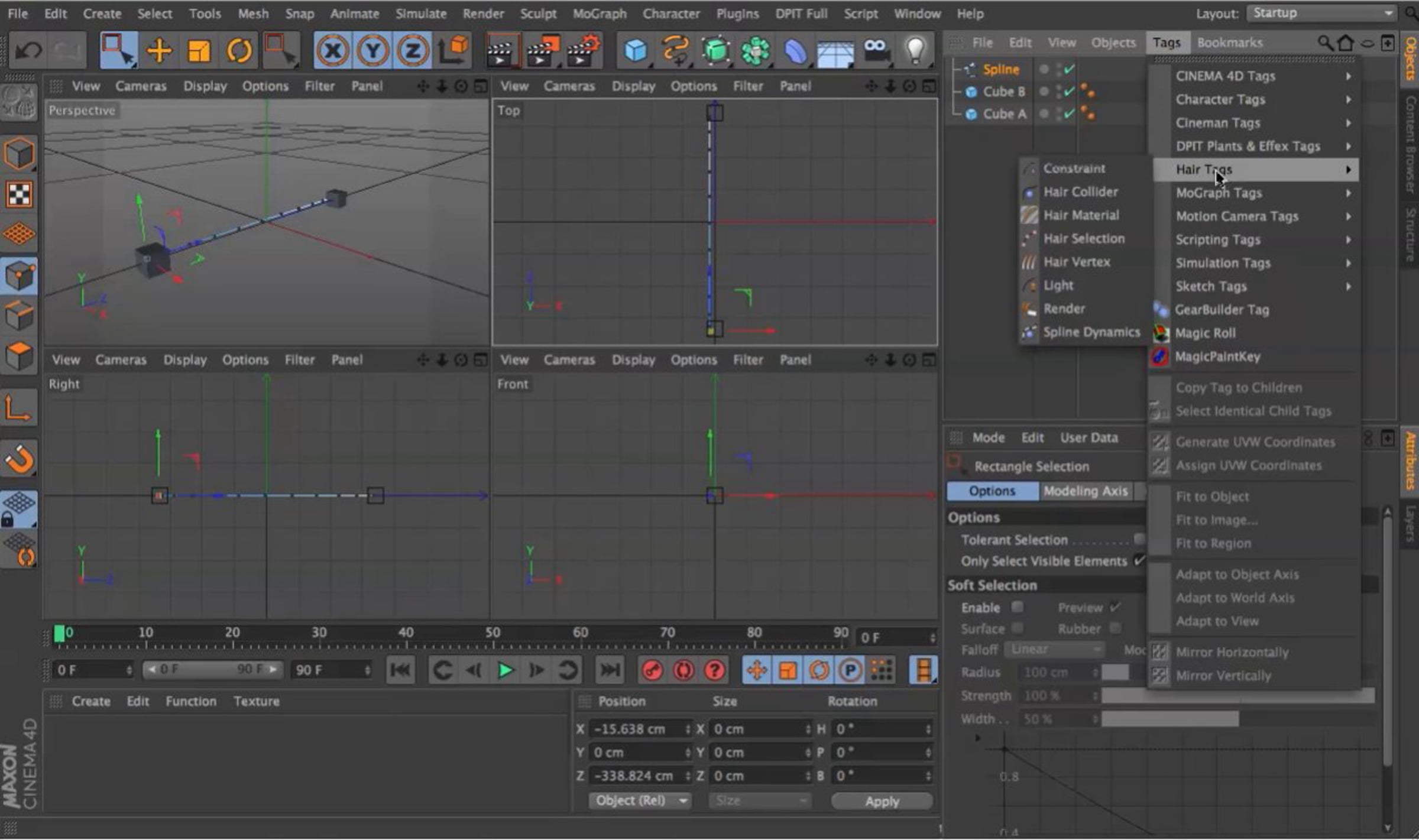
Task: Toggle Spline object visibility dot
Action: [1044, 69]
